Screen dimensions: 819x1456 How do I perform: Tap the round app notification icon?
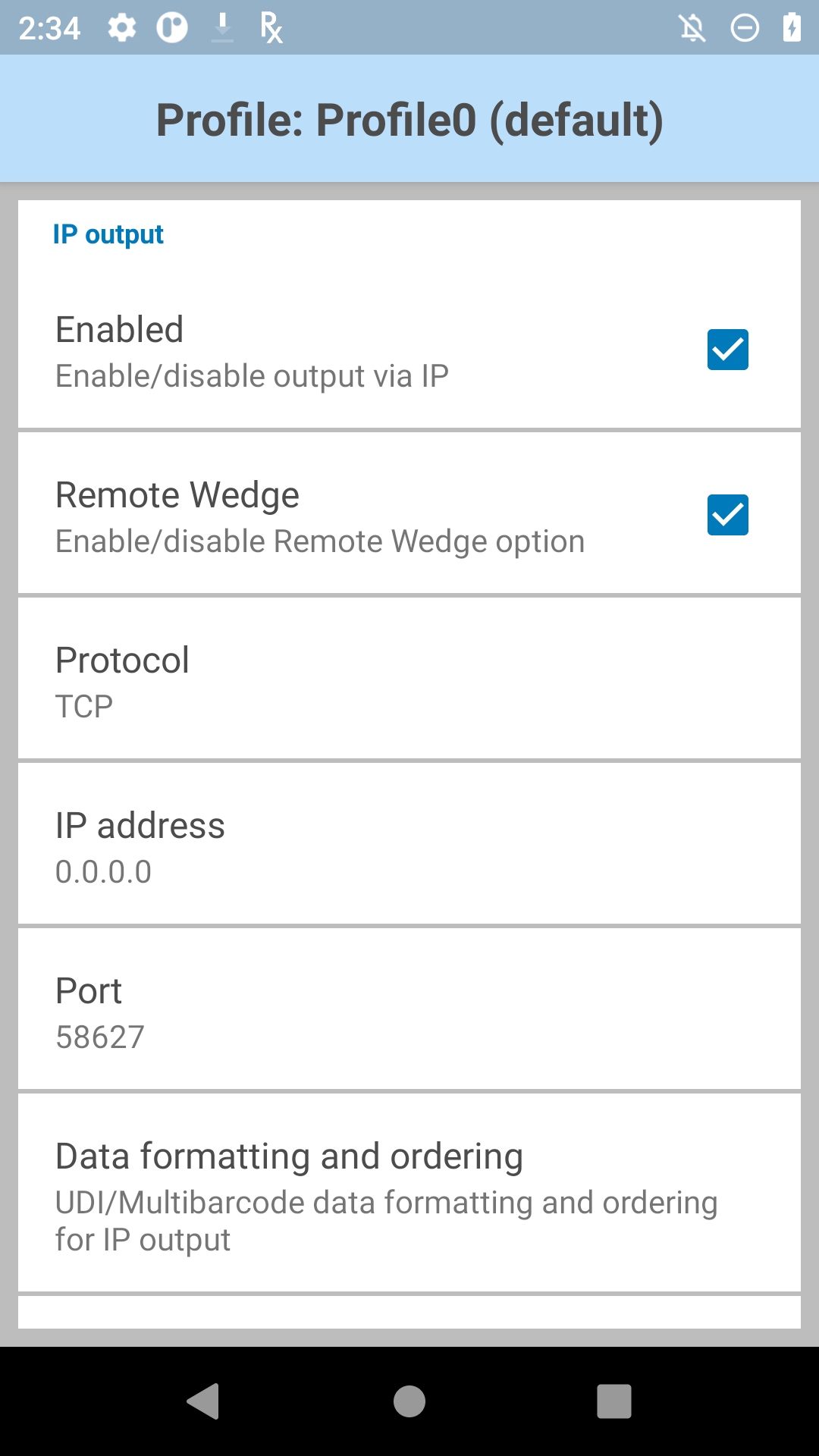[x=172, y=28]
